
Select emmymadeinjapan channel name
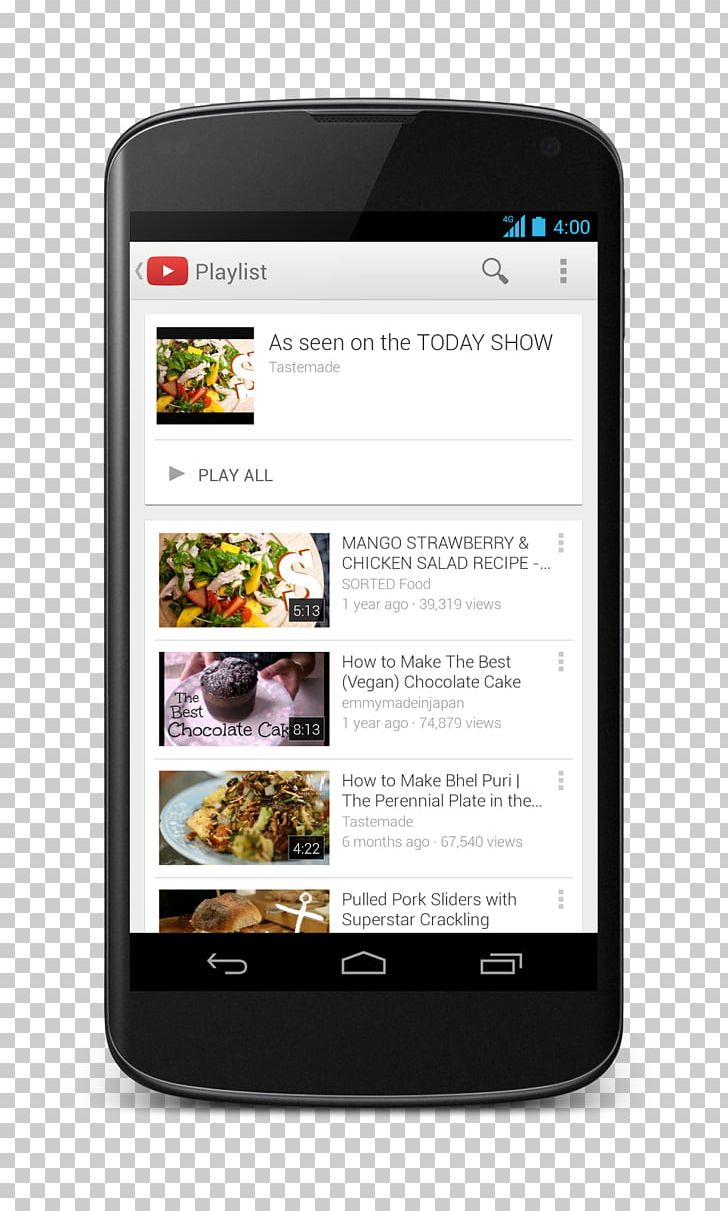403,703
